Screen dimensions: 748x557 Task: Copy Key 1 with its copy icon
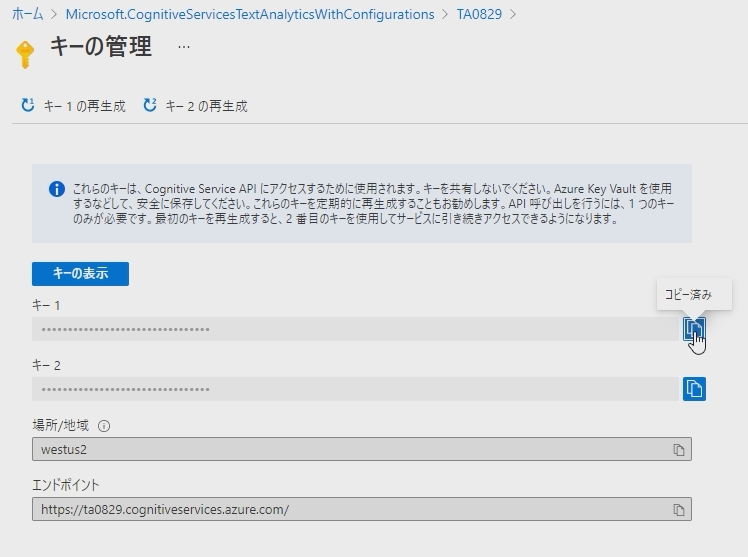[x=694, y=329]
